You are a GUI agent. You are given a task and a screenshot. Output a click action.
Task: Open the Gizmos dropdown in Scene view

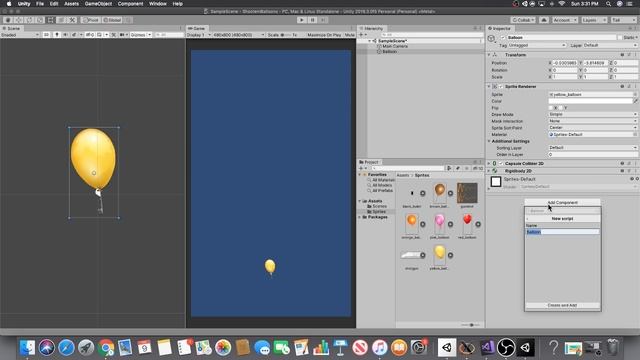click(141, 35)
